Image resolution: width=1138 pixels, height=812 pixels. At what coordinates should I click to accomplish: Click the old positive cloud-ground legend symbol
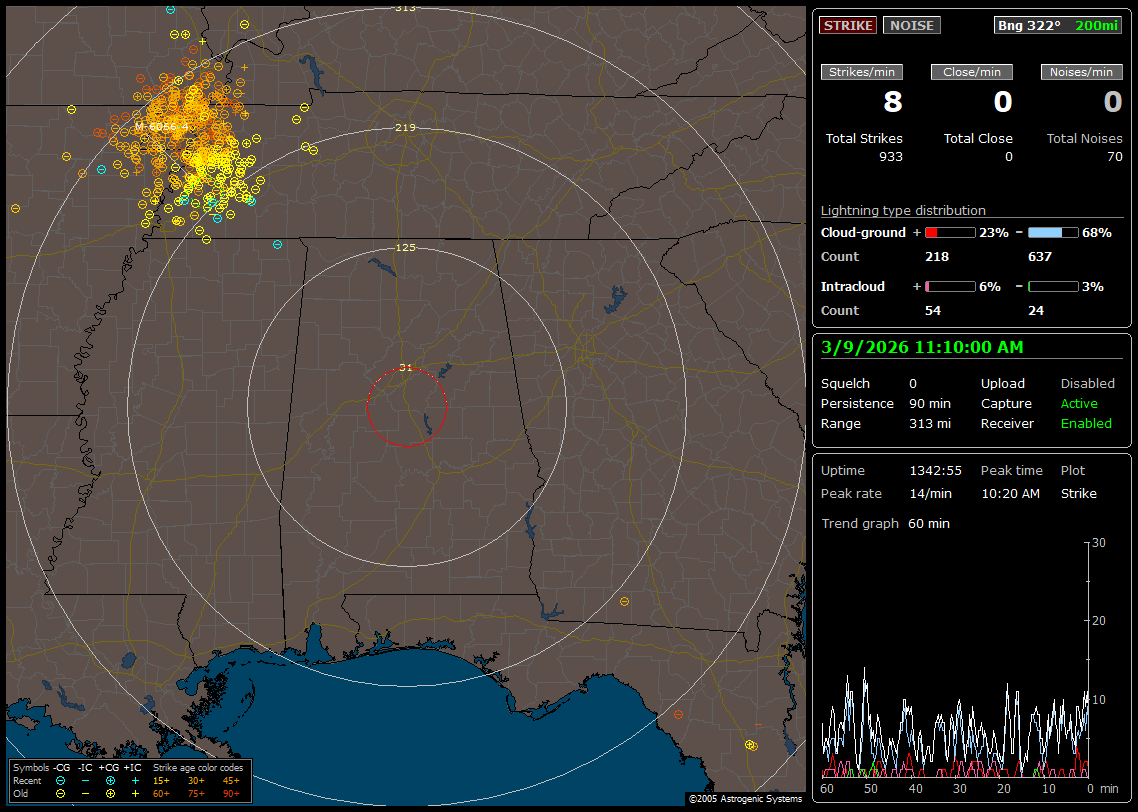pyautogui.click(x=110, y=793)
